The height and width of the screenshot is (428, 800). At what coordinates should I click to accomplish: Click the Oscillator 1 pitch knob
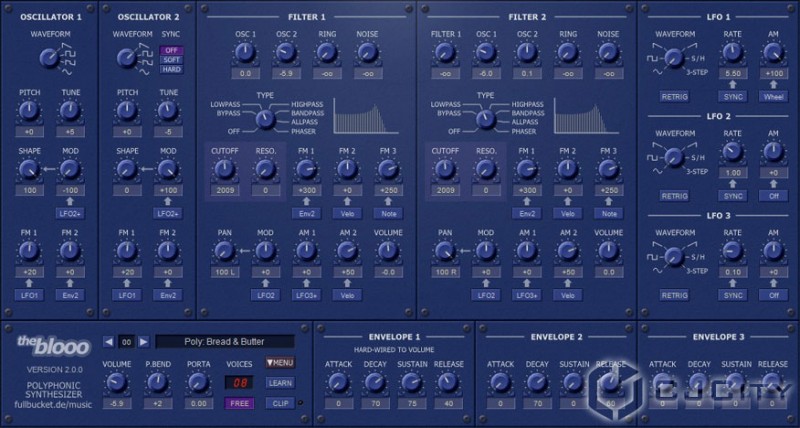click(29, 110)
